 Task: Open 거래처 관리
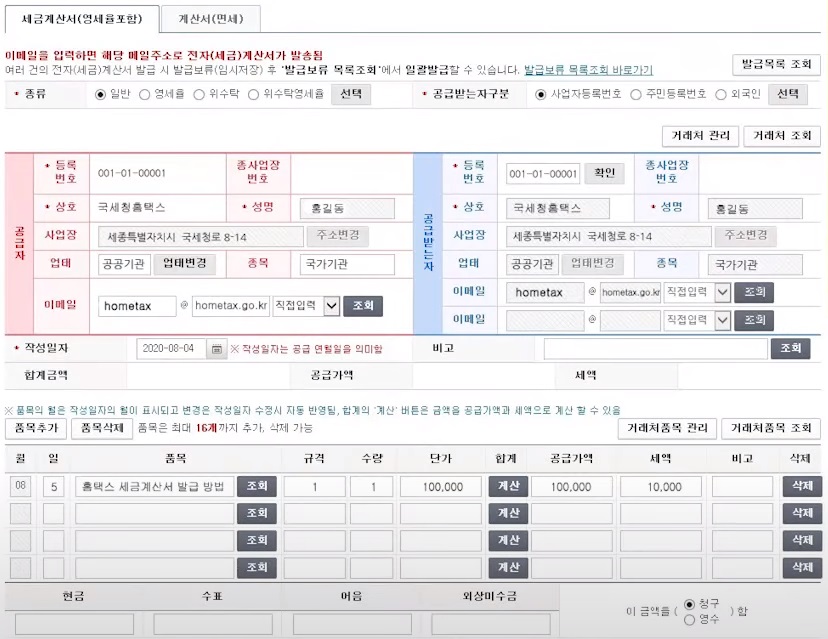point(700,136)
